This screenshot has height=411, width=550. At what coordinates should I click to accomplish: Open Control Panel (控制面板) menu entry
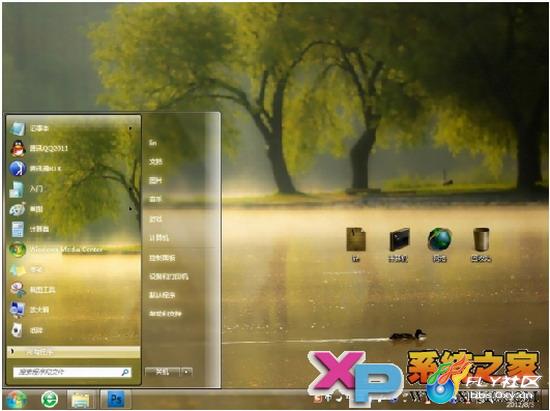pos(162,258)
